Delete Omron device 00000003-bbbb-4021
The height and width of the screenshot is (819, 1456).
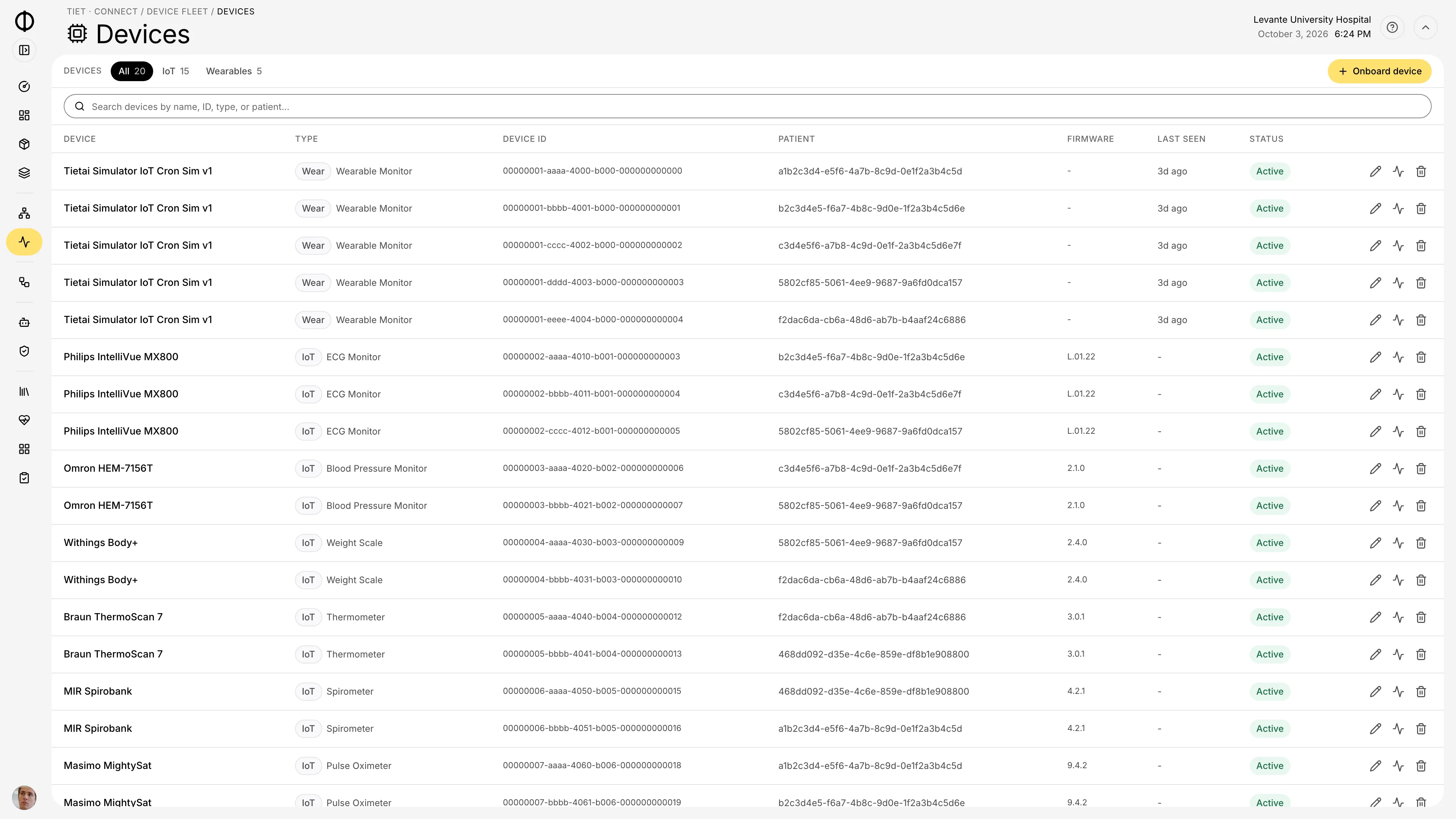(x=1421, y=505)
